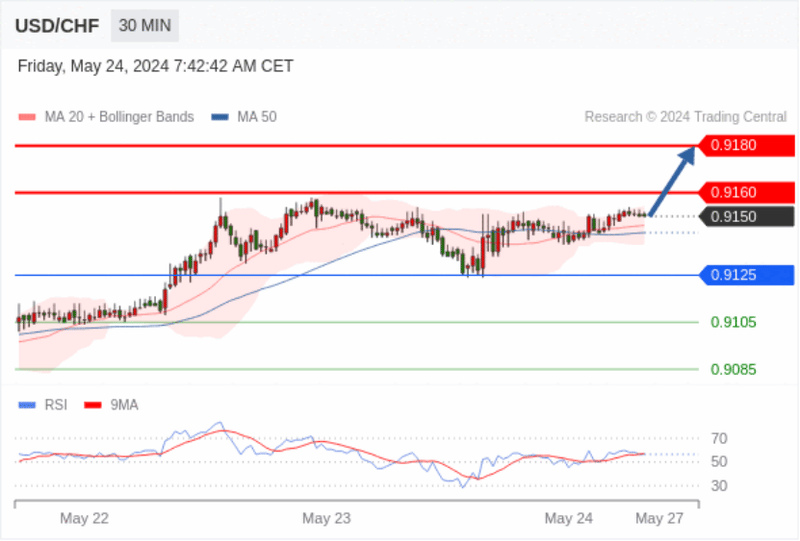Select the 0.9180 resistance price tag
The width and height of the screenshot is (800, 541).
pos(746,145)
